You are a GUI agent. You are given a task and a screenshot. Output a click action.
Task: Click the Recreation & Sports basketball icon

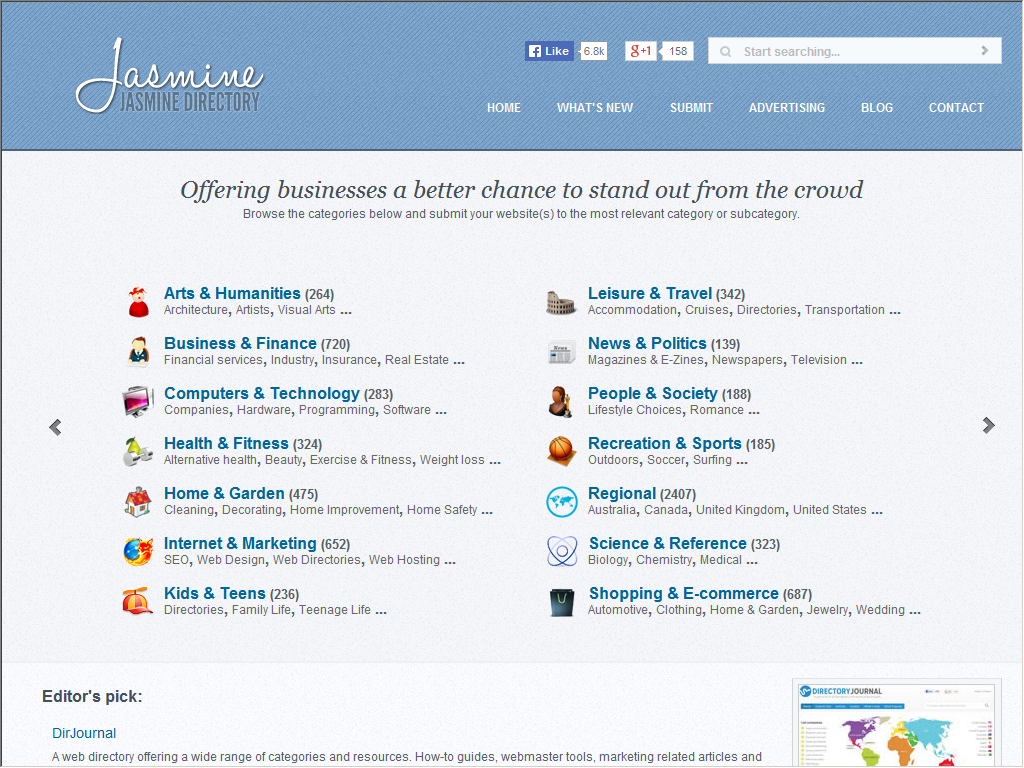pyautogui.click(x=562, y=451)
